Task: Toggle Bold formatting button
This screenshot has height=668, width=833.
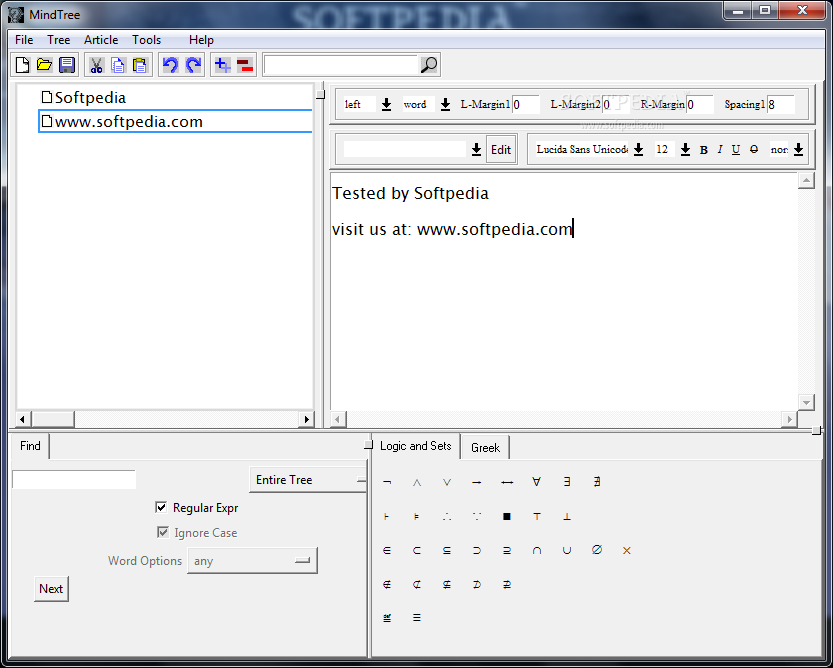Action: 703,150
